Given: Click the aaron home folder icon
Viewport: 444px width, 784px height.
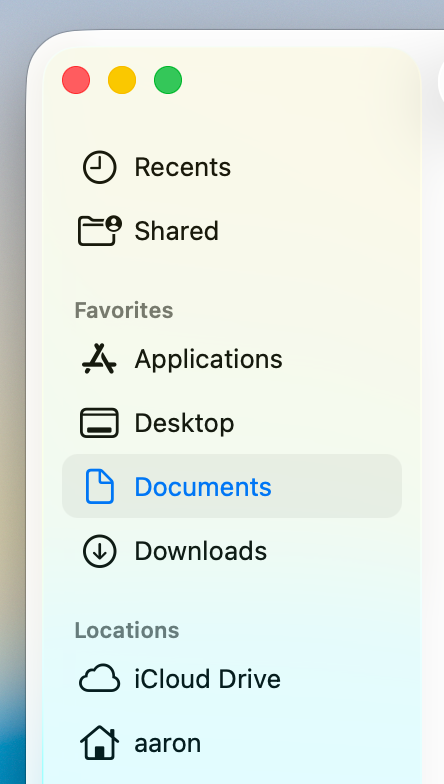Looking at the screenshot, I should click(100, 743).
